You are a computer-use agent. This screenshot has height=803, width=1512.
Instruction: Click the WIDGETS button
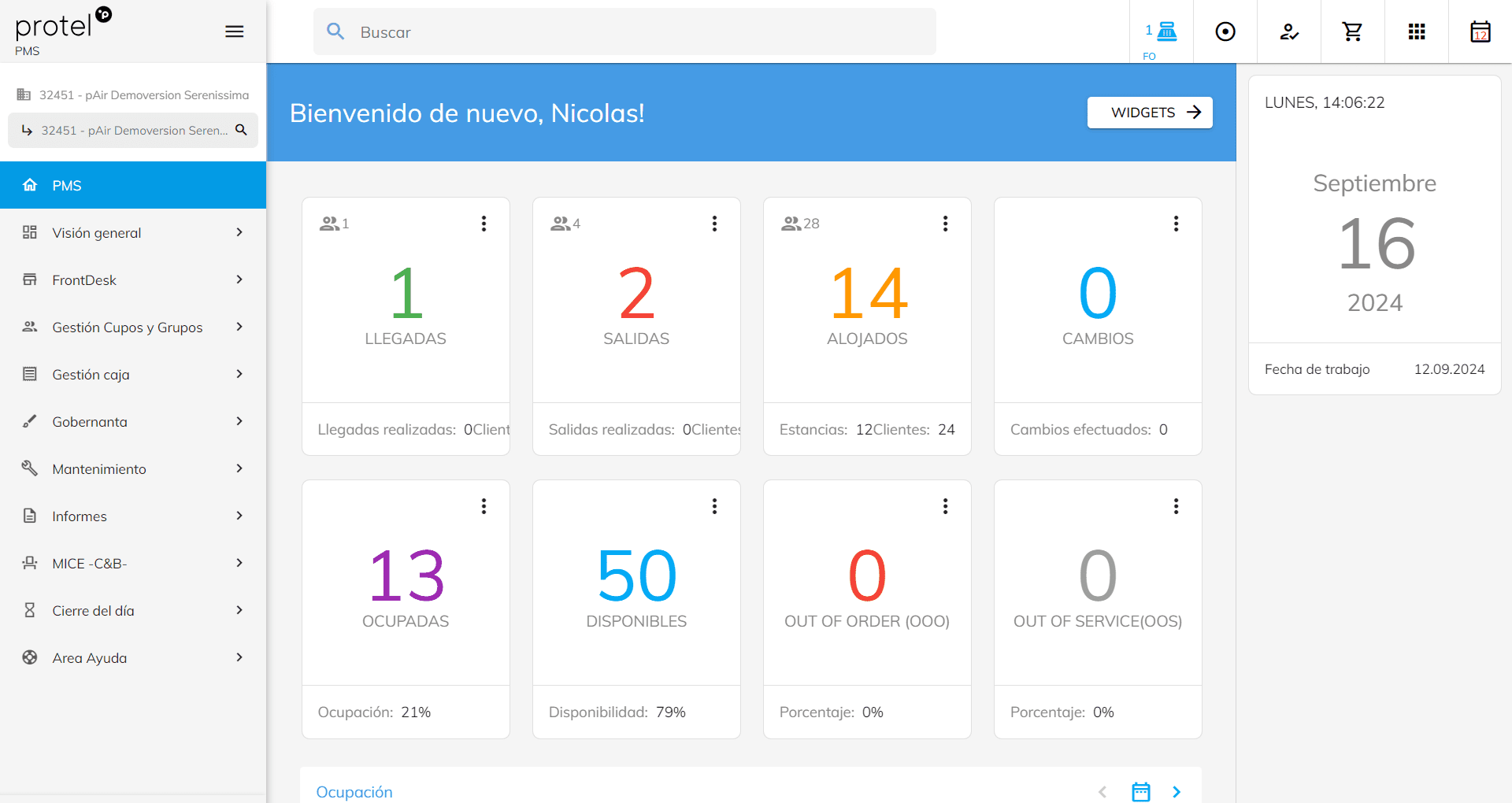(1149, 113)
